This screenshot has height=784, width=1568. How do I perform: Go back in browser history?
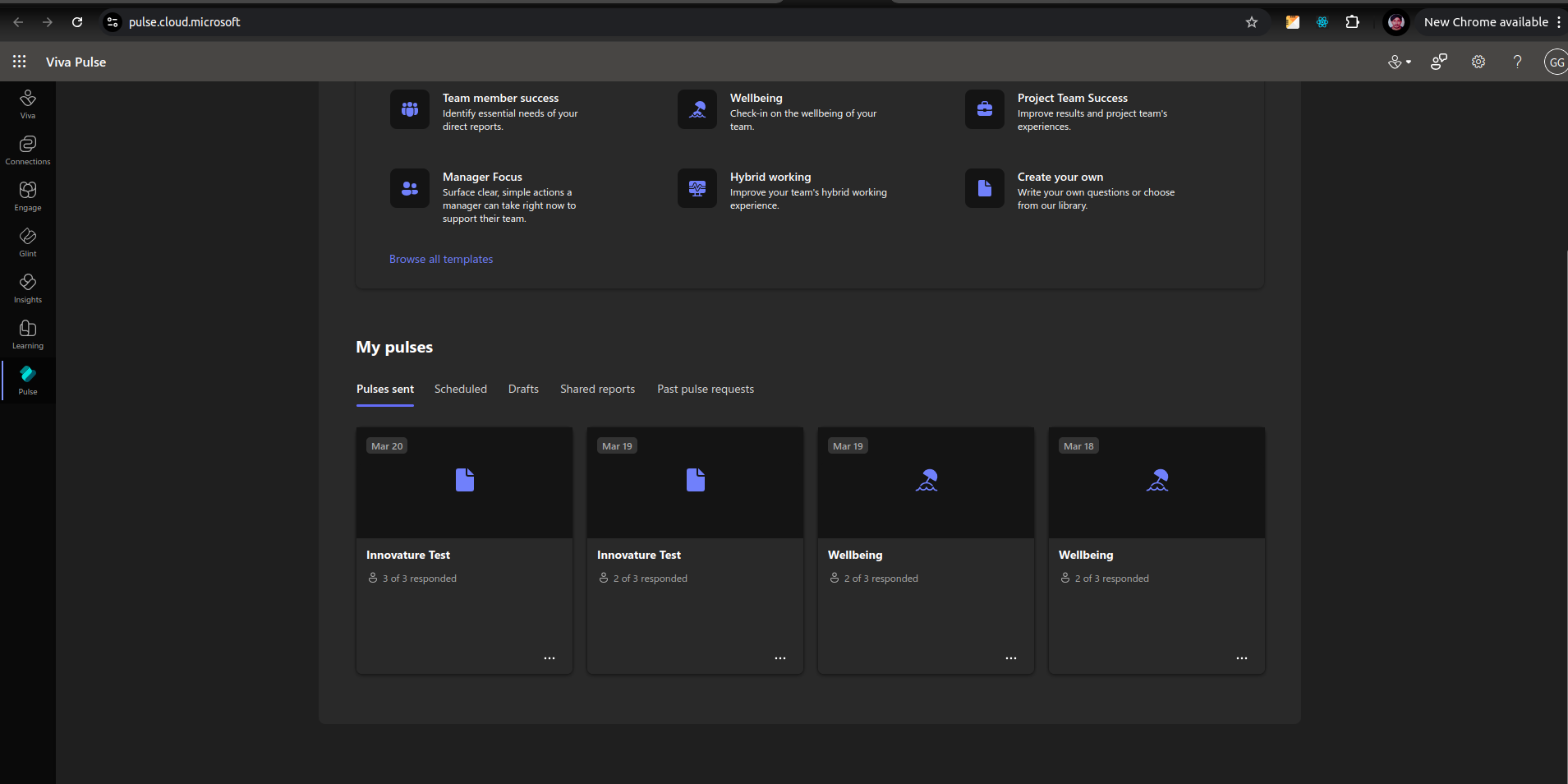click(x=18, y=22)
